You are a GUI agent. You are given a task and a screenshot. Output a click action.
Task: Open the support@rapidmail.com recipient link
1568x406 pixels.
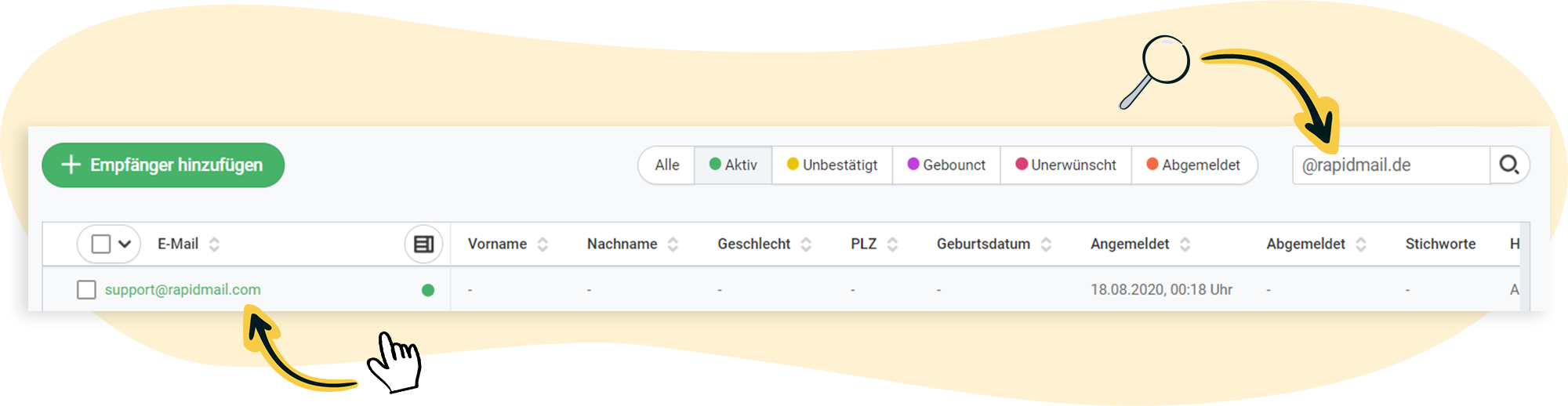[x=183, y=290]
